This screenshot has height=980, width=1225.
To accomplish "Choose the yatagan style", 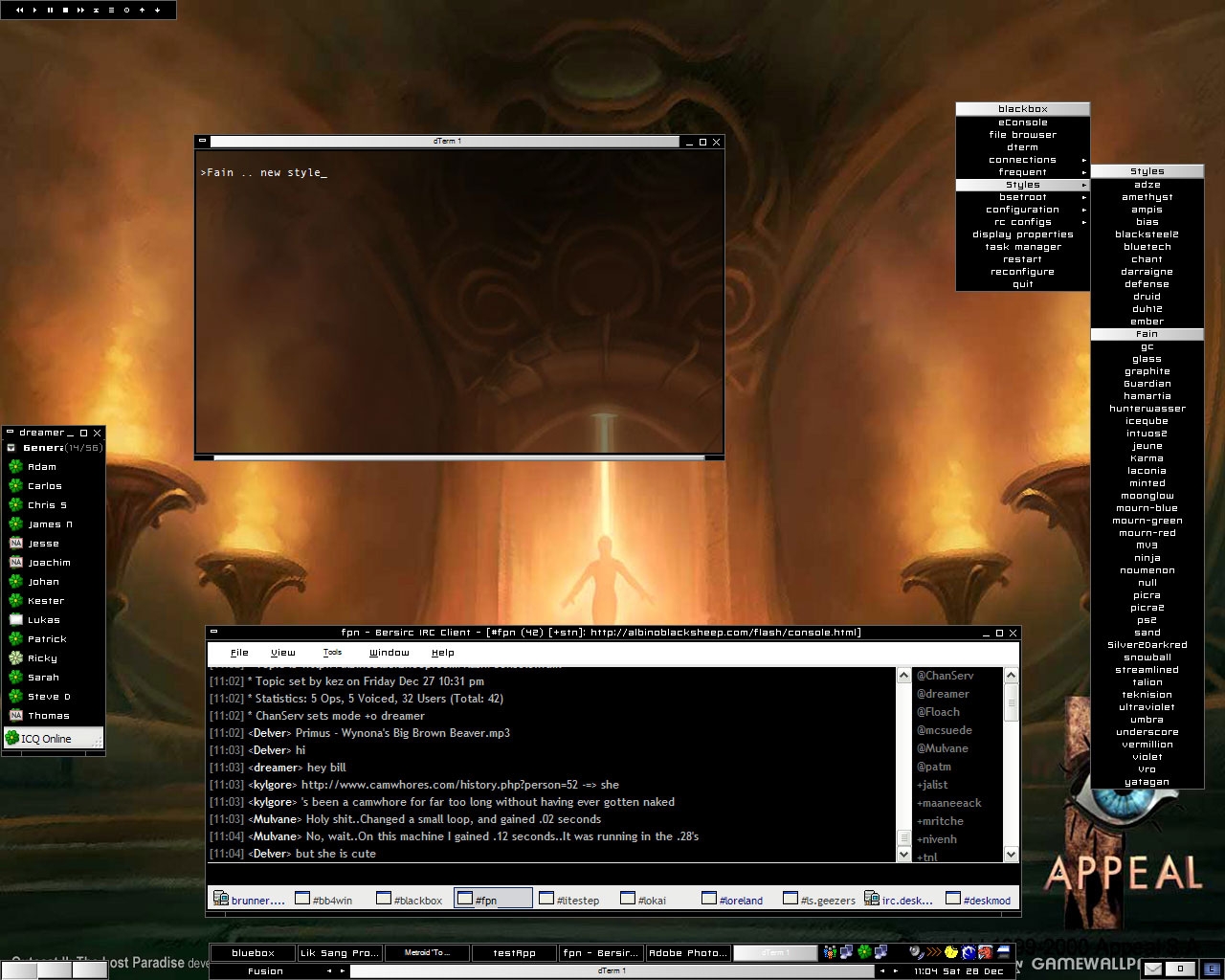I will click(x=1147, y=782).
